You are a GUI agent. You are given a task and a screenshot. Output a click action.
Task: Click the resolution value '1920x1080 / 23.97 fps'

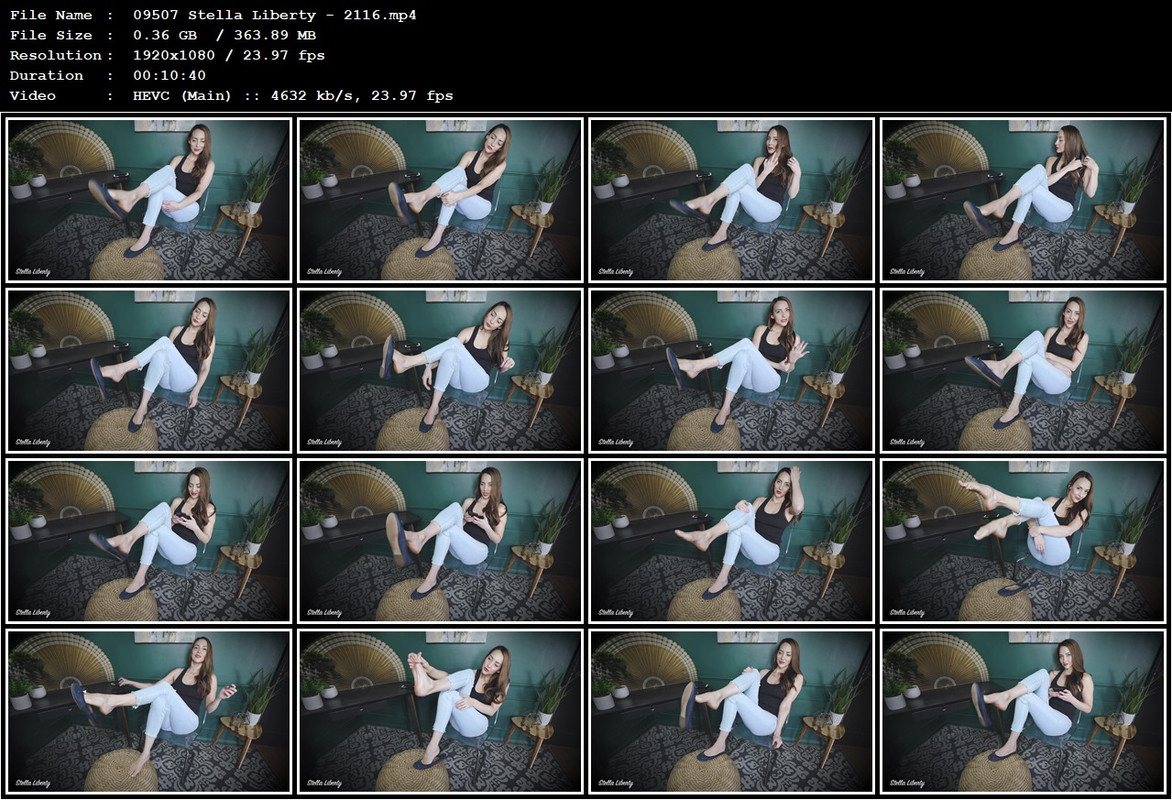pos(229,55)
